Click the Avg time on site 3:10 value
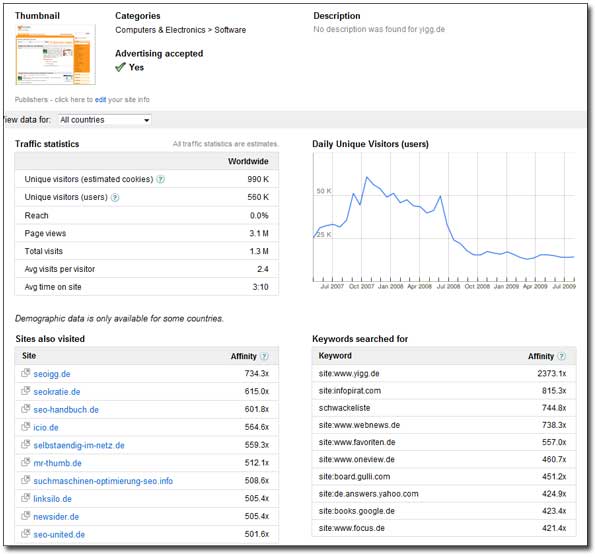595x557 pixels. (x=261, y=287)
